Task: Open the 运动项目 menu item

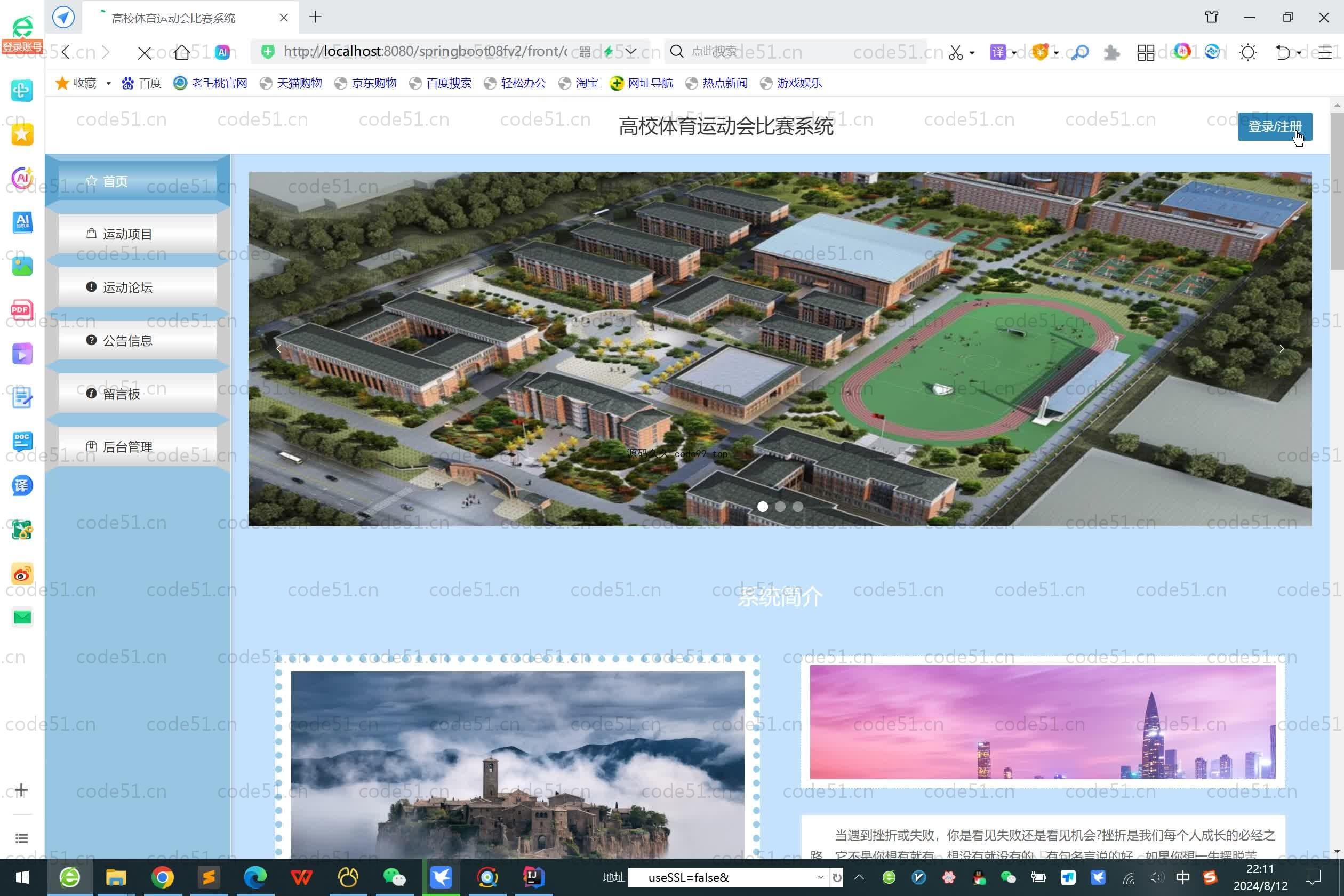Action: point(137,234)
